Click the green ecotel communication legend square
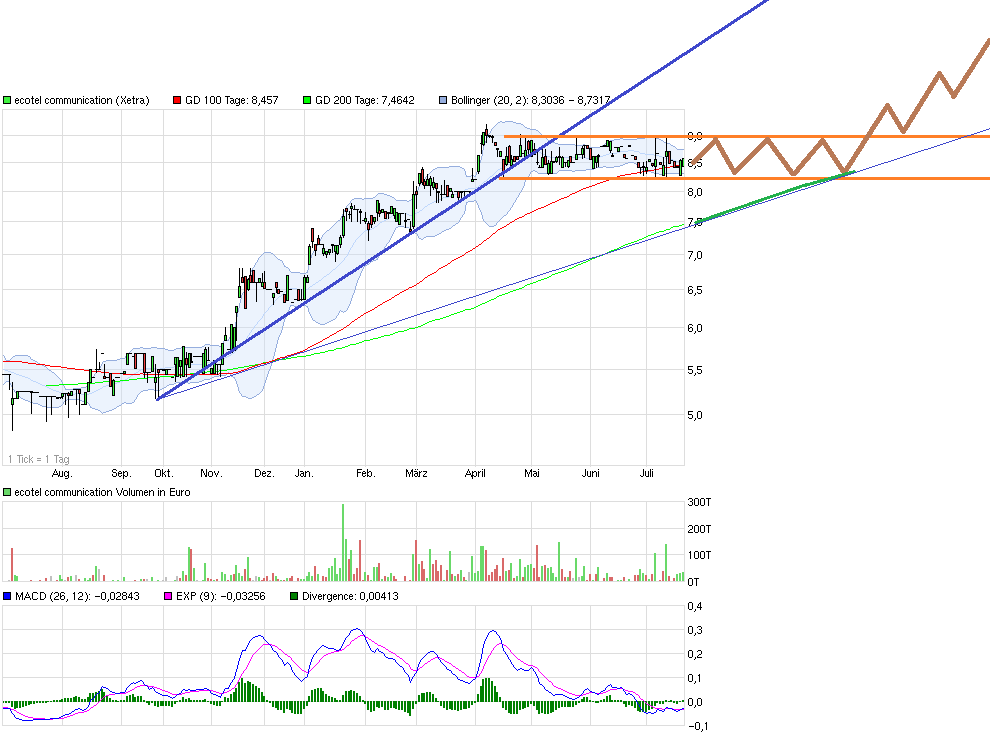 click(x=7, y=100)
